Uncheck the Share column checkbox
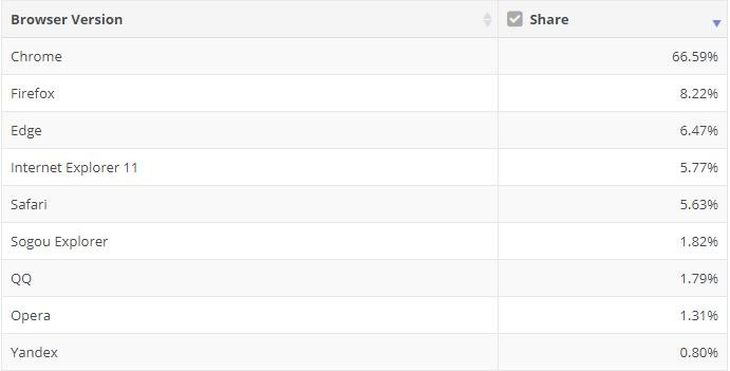 click(x=514, y=19)
